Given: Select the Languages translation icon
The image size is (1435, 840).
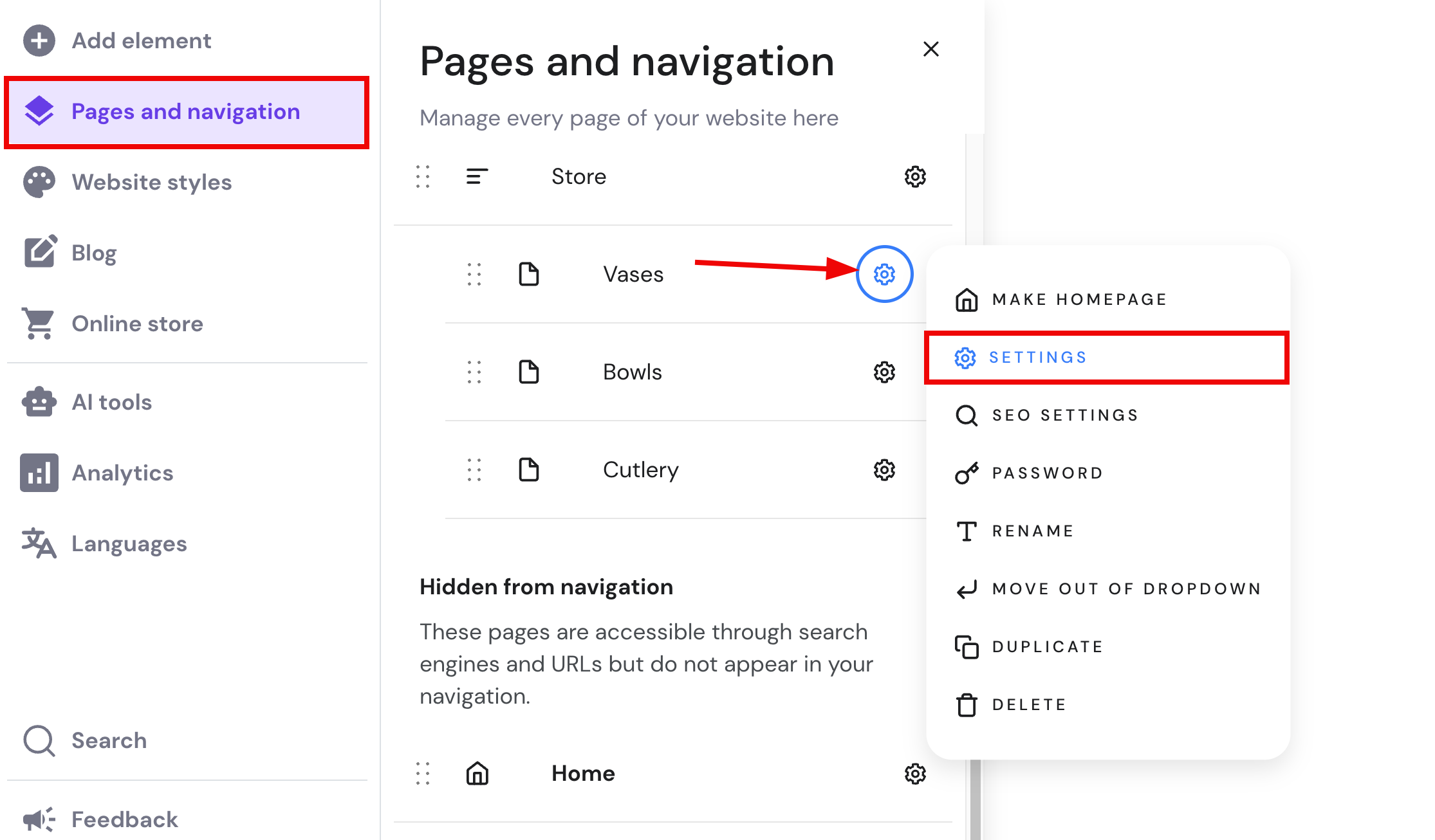Looking at the screenshot, I should (x=39, y=543).
